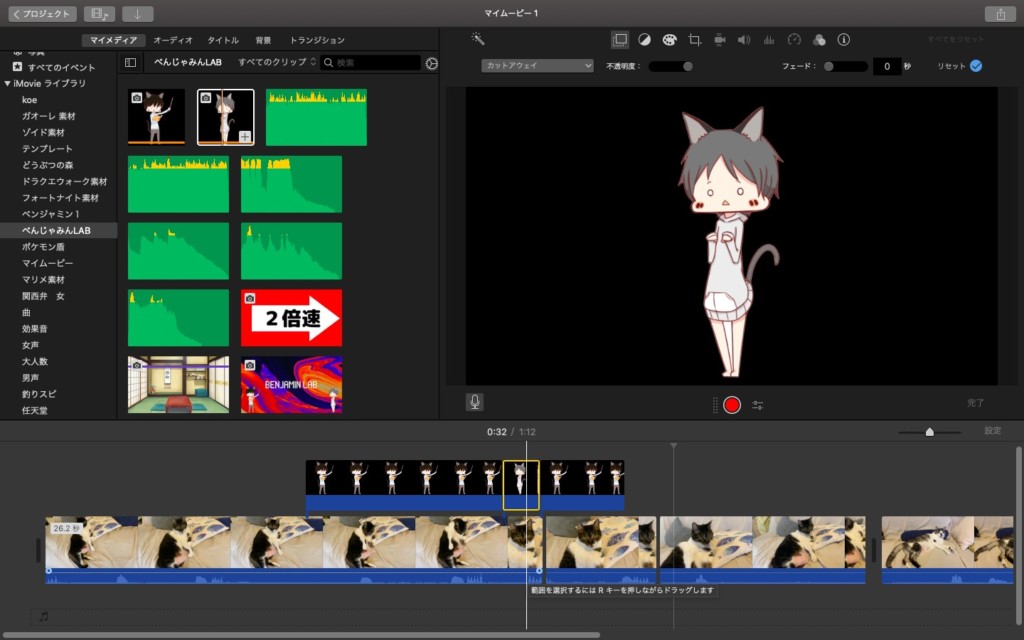The height and width of the screenshot is (640, 1024).
Task: Select ガオーレ 素材 event
Action: 49,116
